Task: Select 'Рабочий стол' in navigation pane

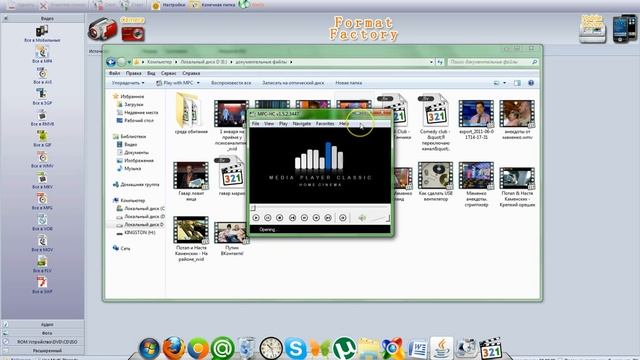Action: pyautogui.click(x=135, y=120)
